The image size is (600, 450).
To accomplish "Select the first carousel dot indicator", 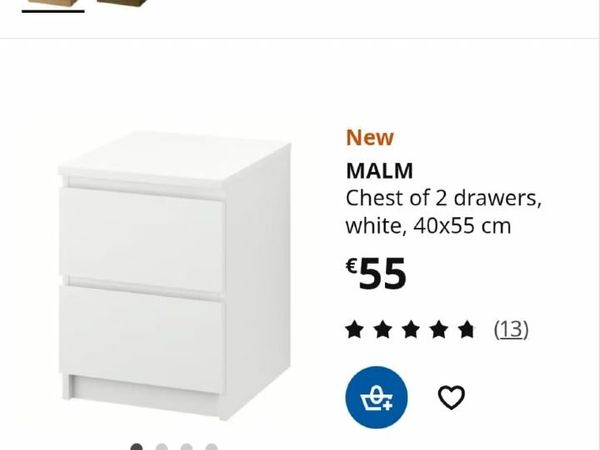I will (x=137, y=447).
